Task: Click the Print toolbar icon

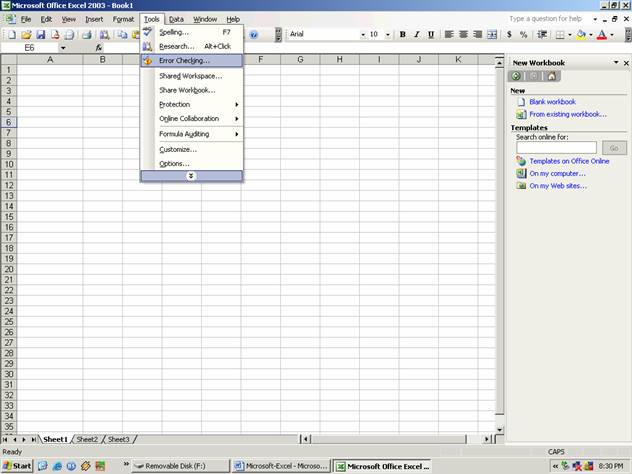Action: pos(87,35)
